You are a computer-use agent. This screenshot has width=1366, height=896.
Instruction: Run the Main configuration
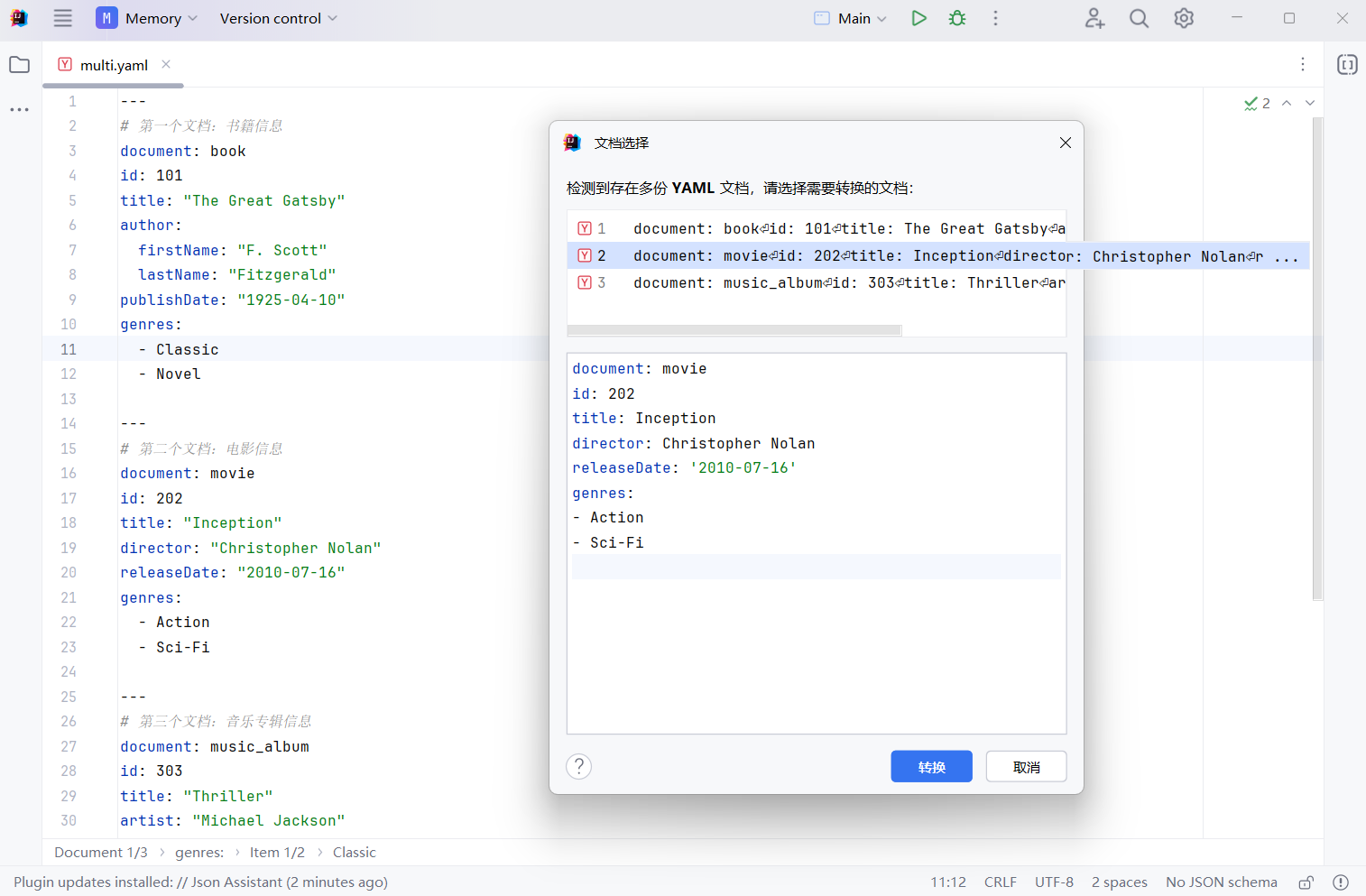tap(918, 18)
